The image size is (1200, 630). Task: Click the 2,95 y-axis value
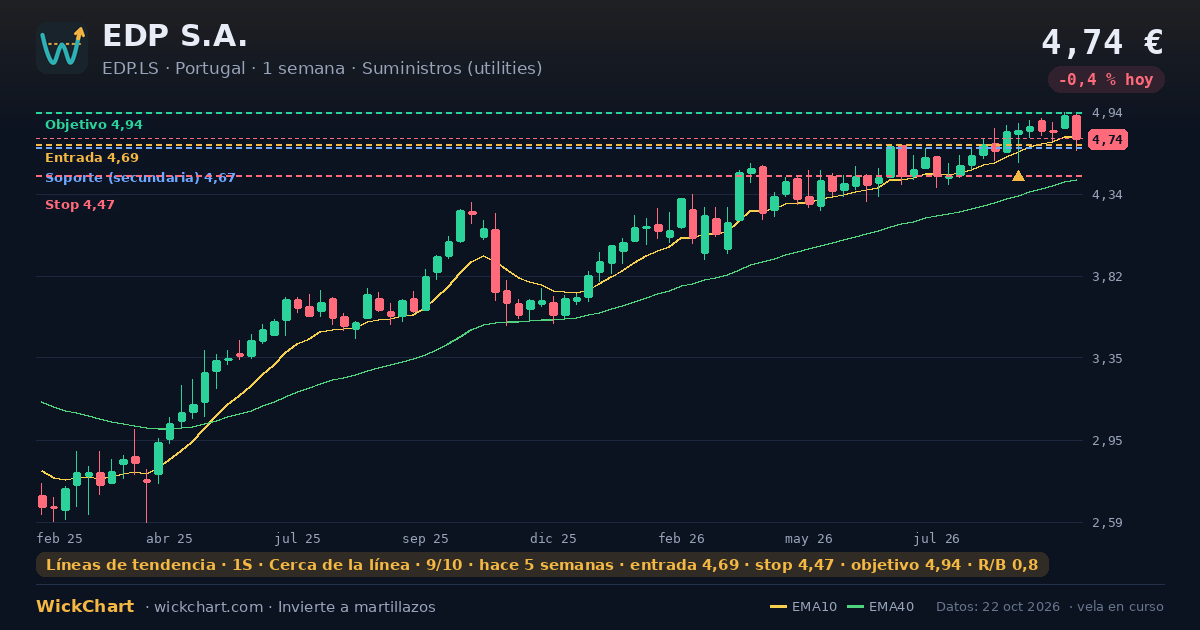(x=1108, y=441)
